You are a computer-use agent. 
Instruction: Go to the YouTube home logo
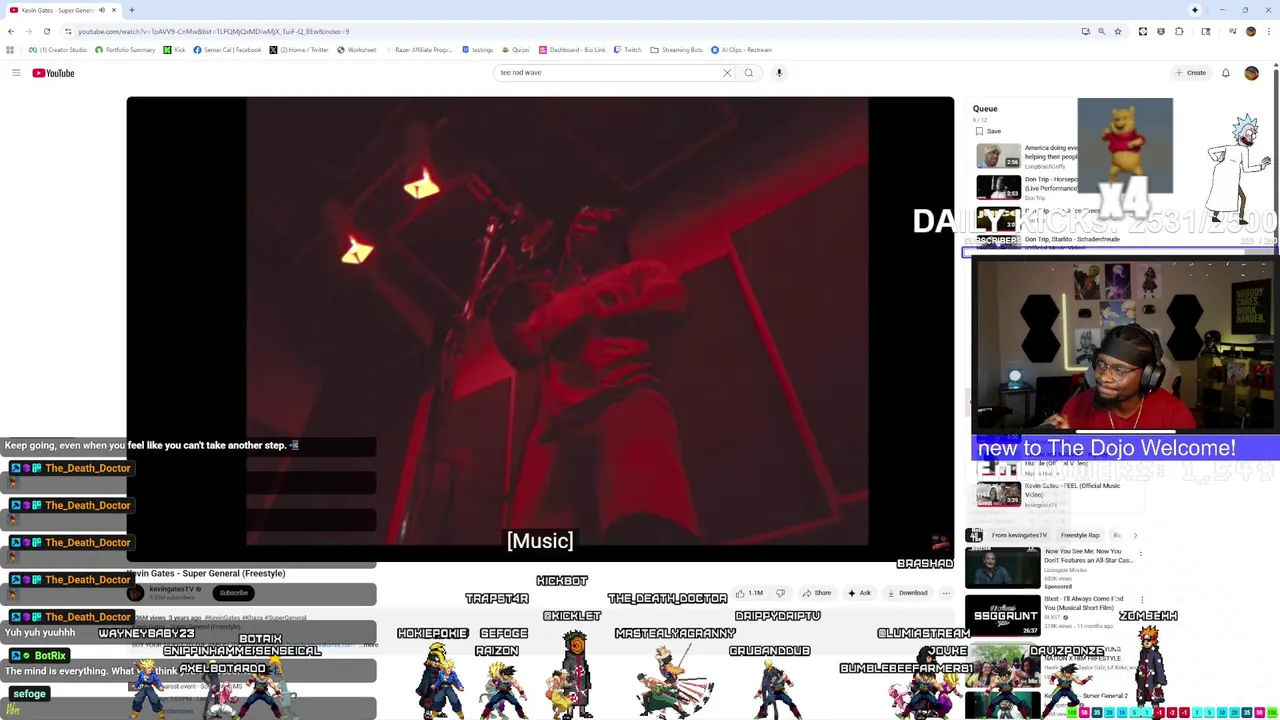click(x=53, y=73)
